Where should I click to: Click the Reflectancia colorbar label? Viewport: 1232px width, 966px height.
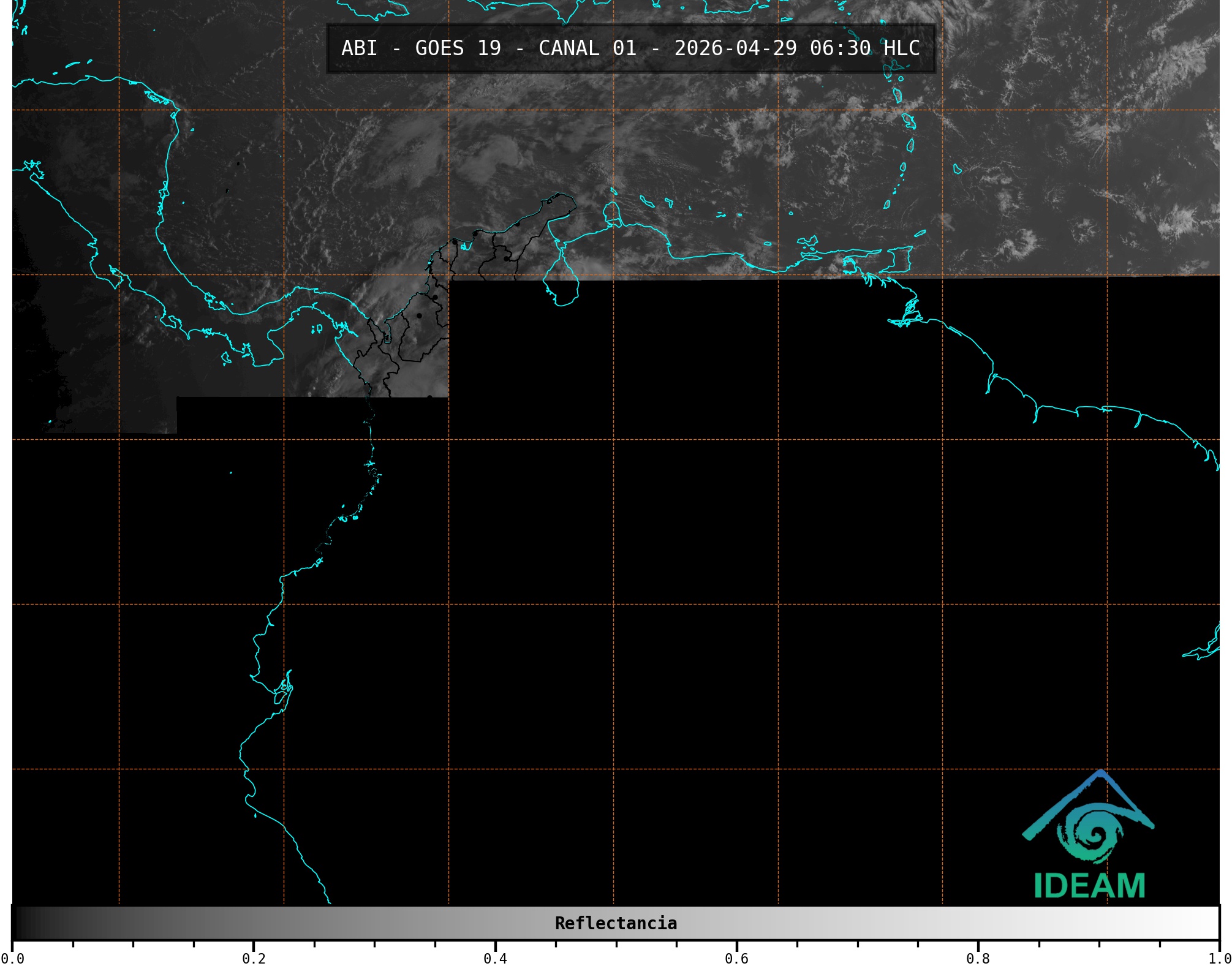(616, 923)
